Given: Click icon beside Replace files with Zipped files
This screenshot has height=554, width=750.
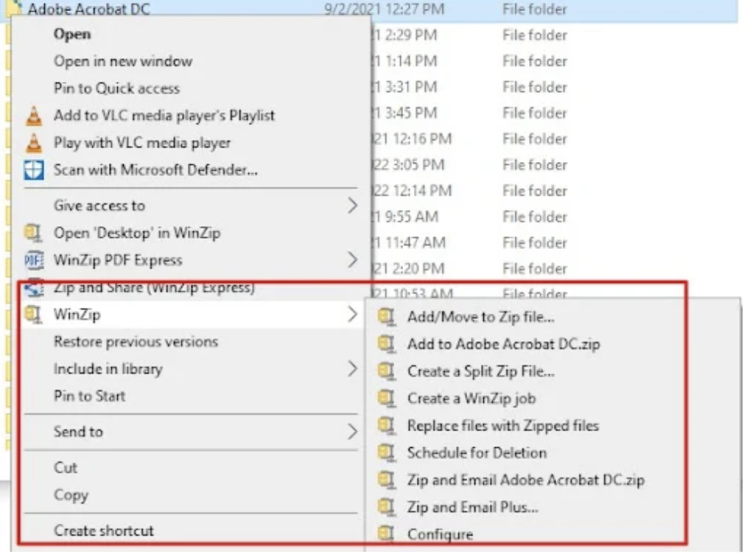Looking at the screenshot, I should (x=386, y=425).
